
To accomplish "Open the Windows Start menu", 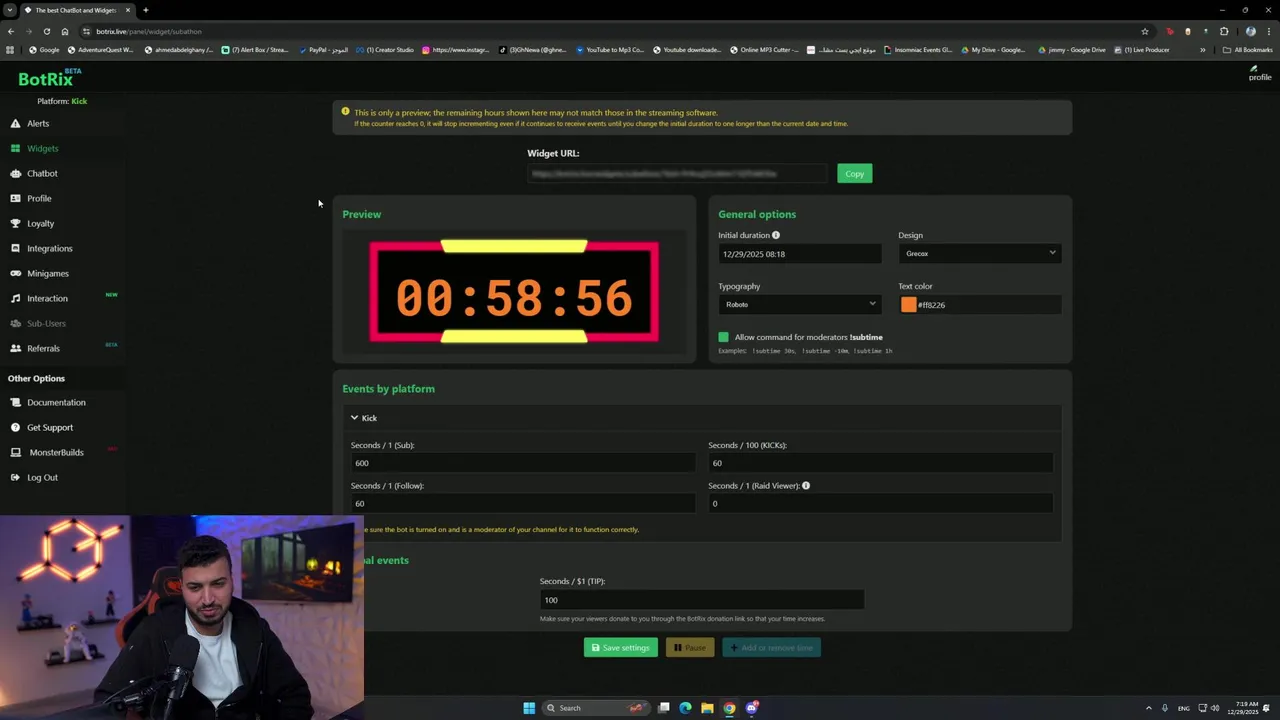I will (529, 708).
